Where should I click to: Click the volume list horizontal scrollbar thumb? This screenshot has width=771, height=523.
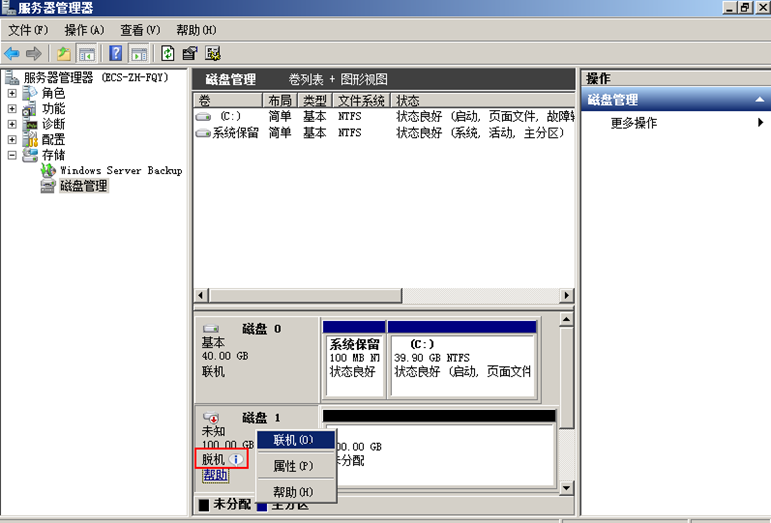click(x=305, y=295)
